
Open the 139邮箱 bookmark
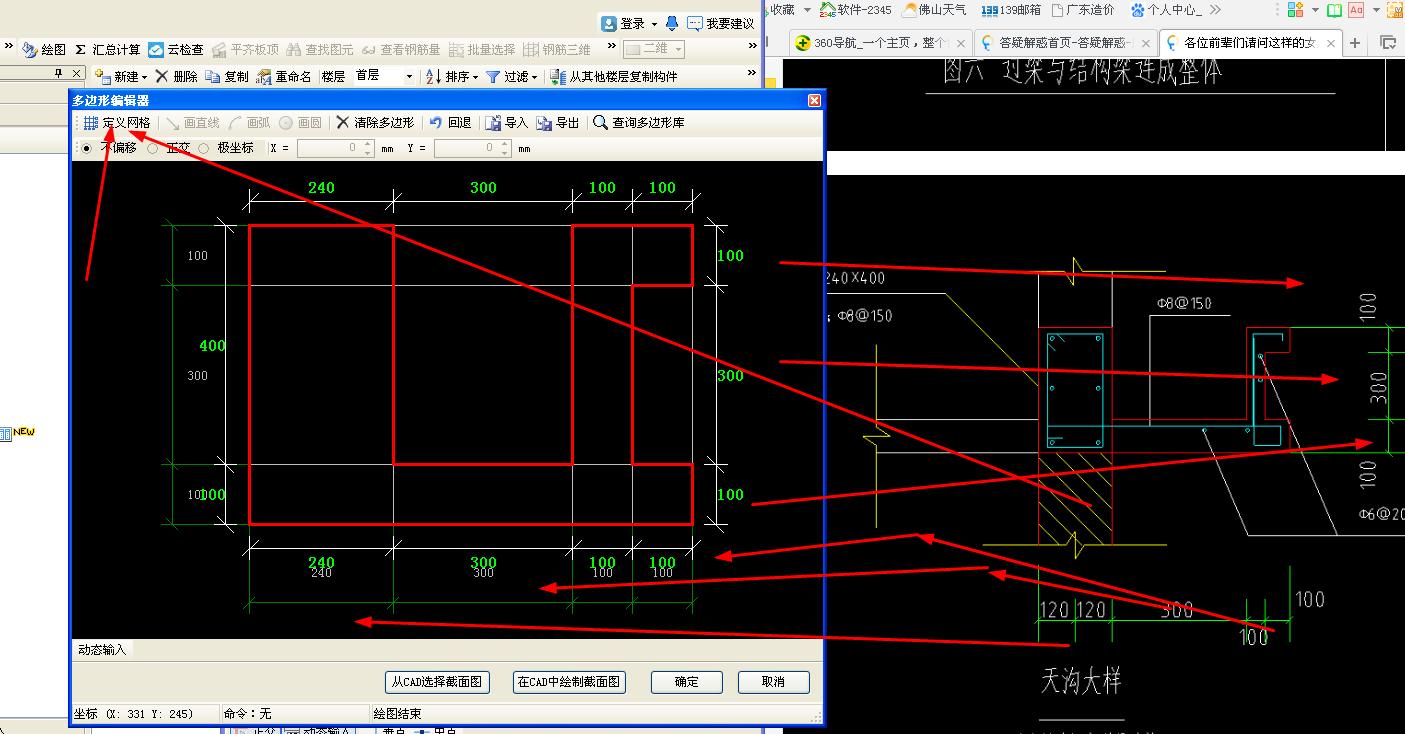point(1011,10)
